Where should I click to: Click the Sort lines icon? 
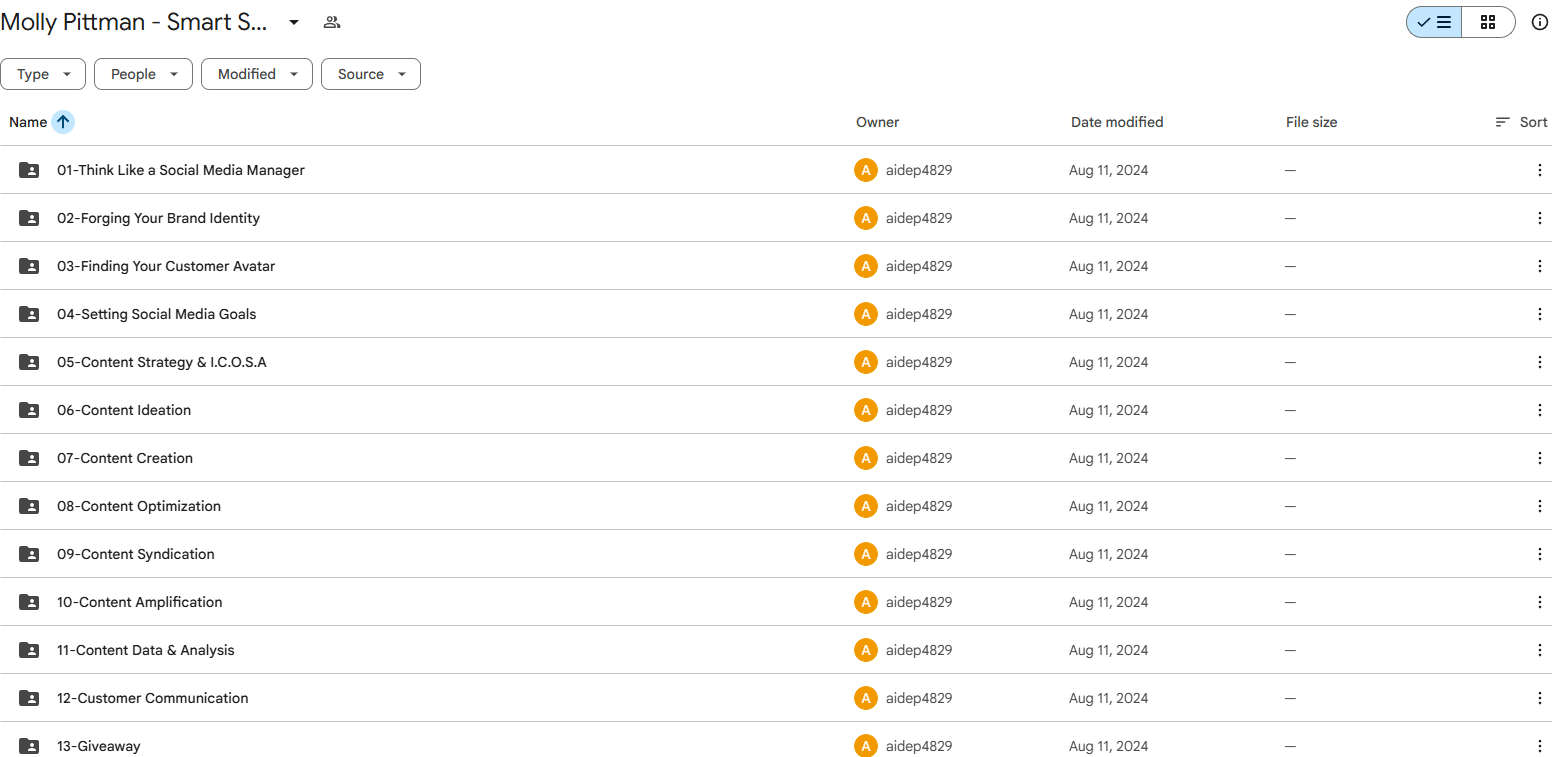click(x=1502, y=122)
